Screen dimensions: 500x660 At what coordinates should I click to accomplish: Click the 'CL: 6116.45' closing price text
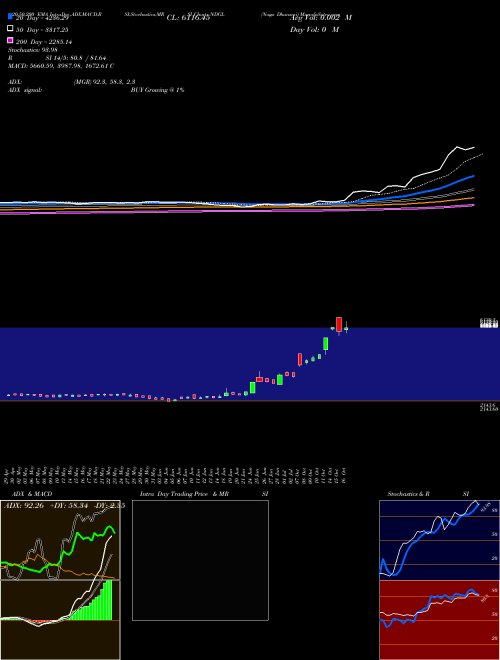coord(188,18)
